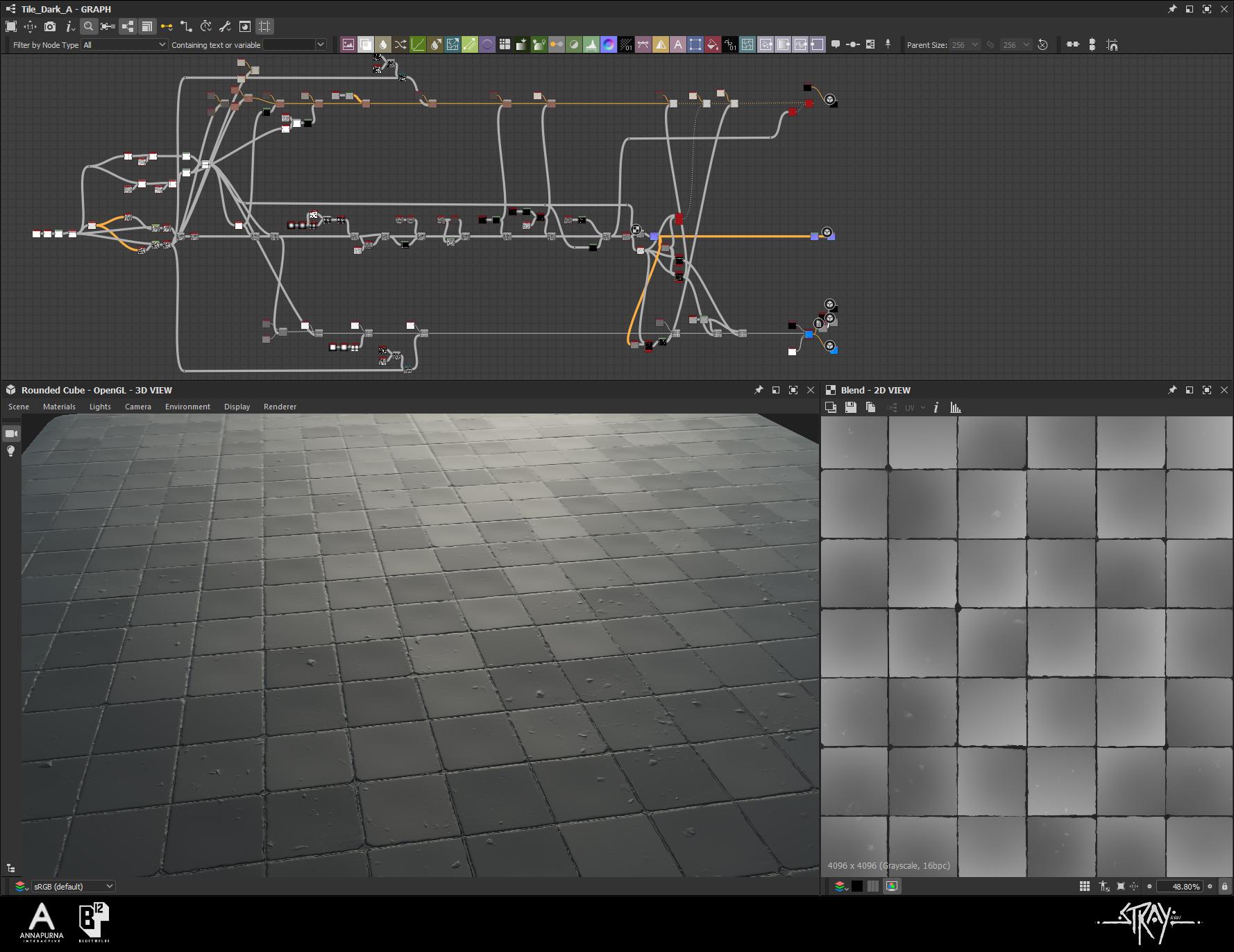Toggle the light bulb in 3D view
This screenshot has height=952, width=1234.
point(11,451)
